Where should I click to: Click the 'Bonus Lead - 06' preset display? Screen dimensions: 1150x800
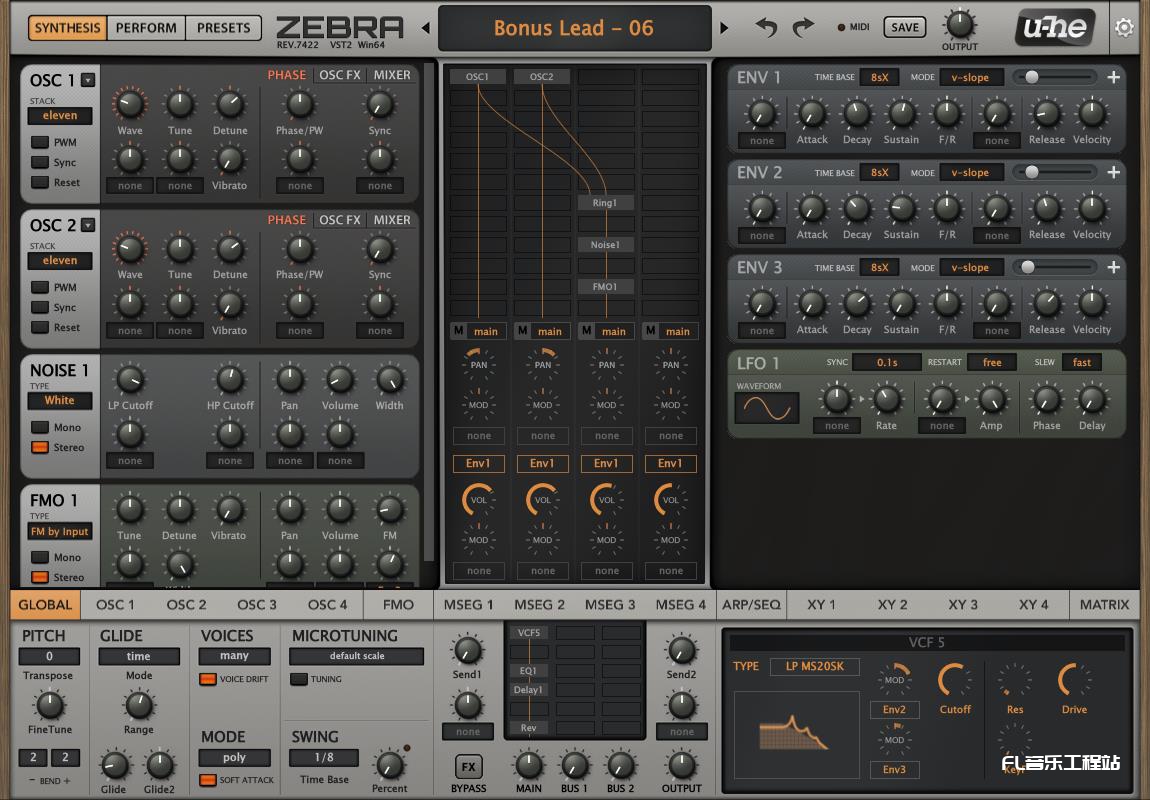[574, 28]
